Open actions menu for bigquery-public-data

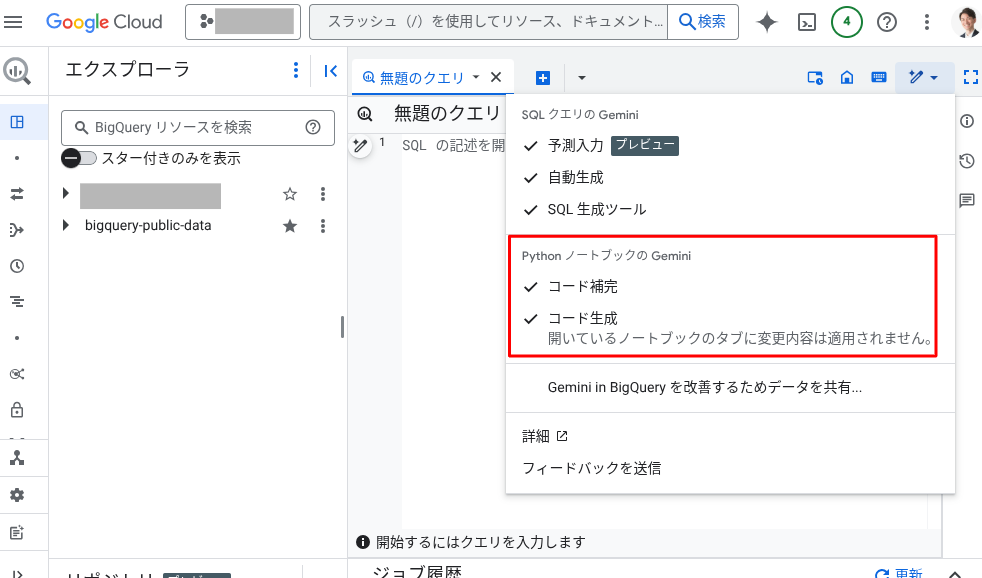pos(323,225)
